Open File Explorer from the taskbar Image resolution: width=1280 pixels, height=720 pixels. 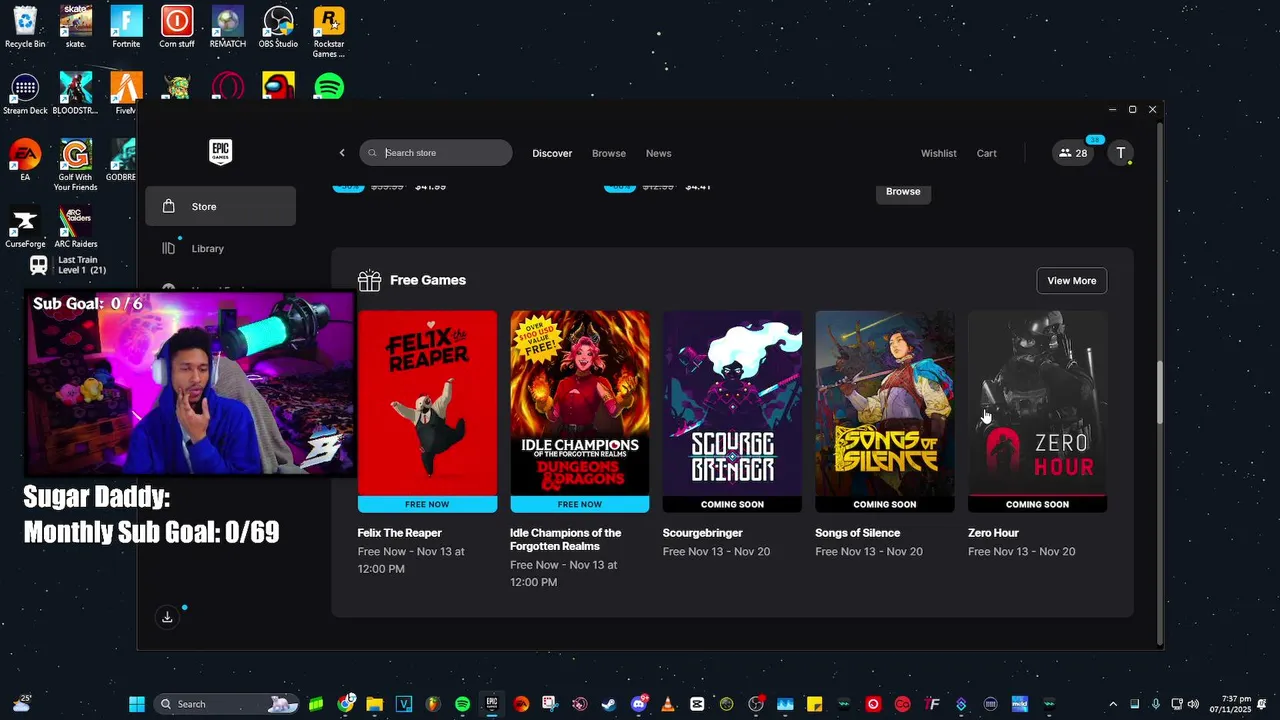(375, 704)
